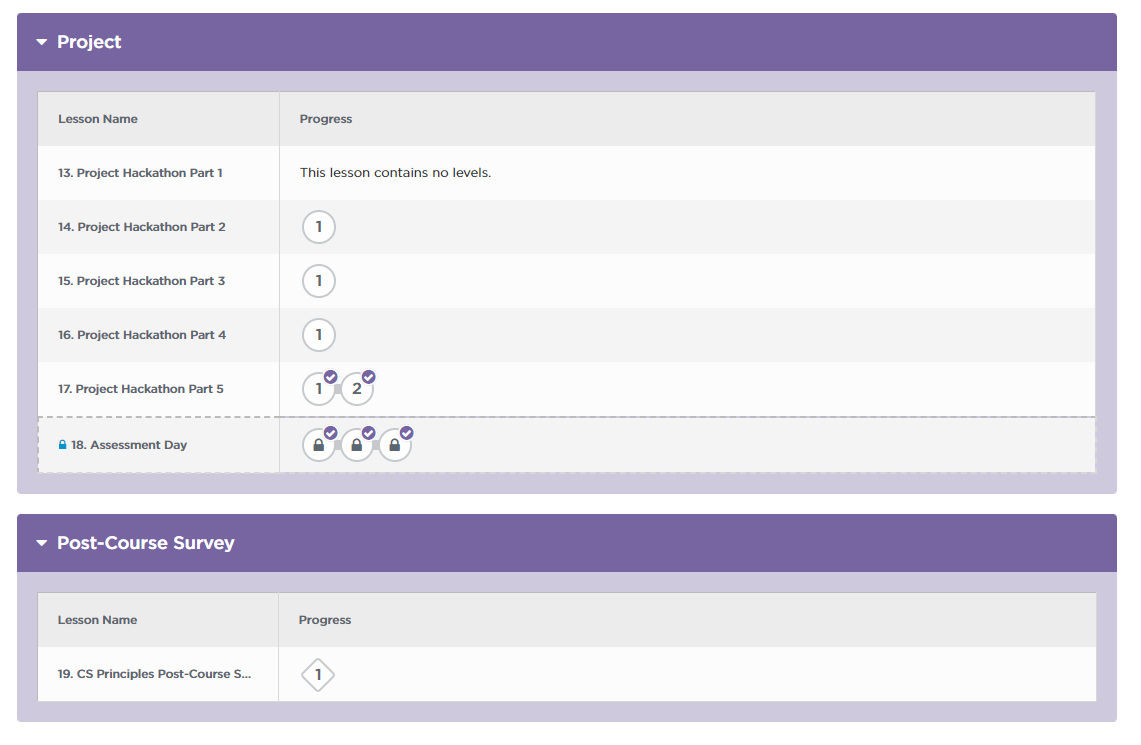Click third locked level in Assessment Day
The height and width of the screenshot is (745, 1141).
pyautogui.click(x=395, y=445)
